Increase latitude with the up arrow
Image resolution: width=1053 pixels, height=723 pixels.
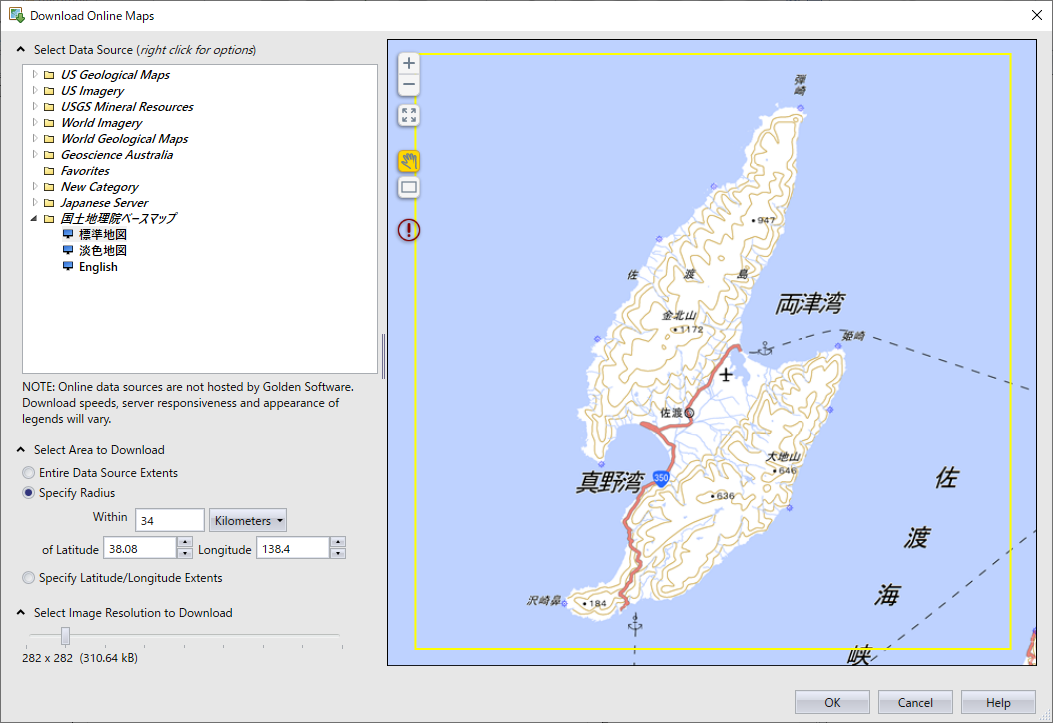click(x=185, y=542)
